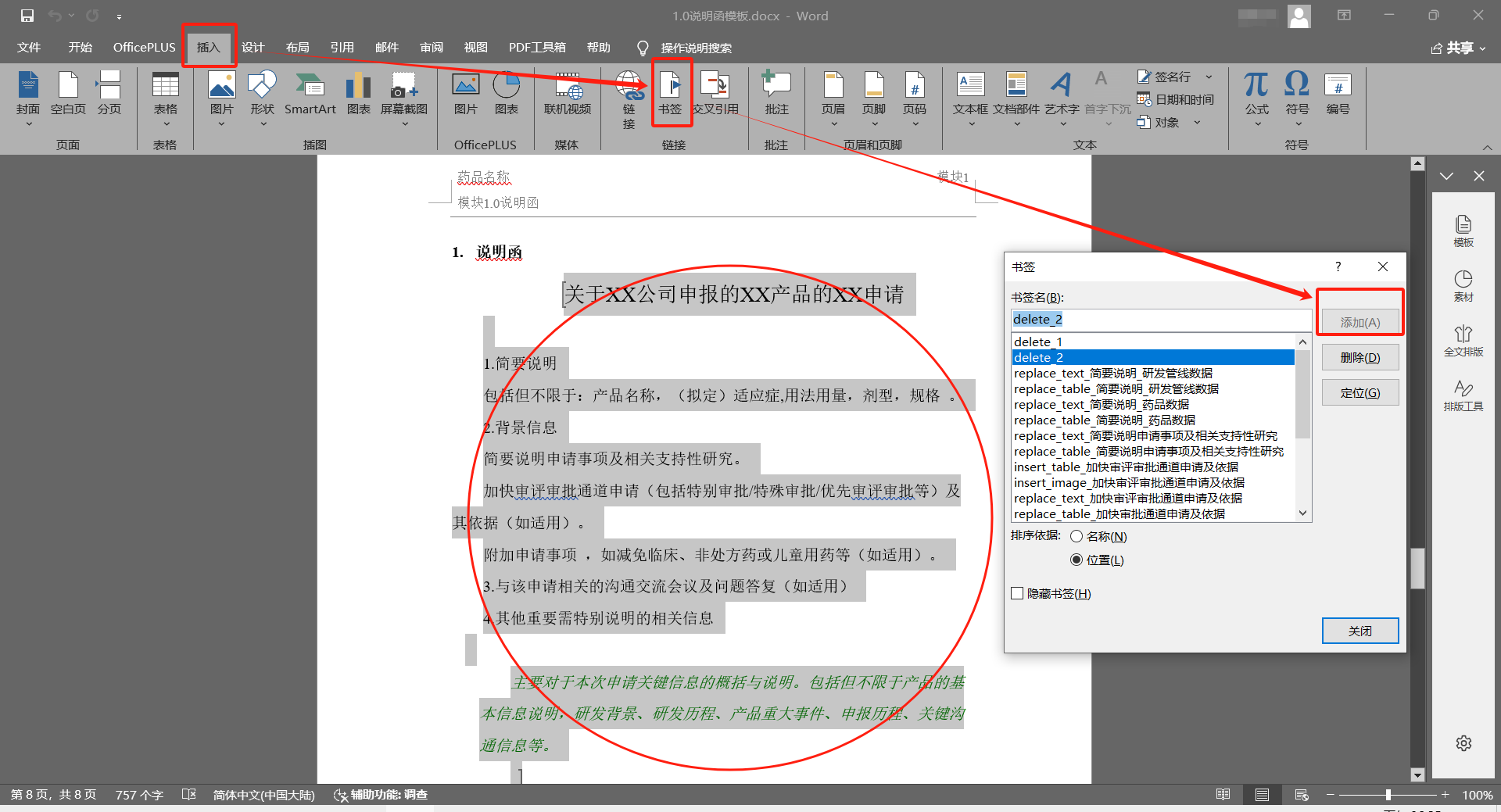
Task: Click the Save icon in title bar
Action: (x=27, y=16)
